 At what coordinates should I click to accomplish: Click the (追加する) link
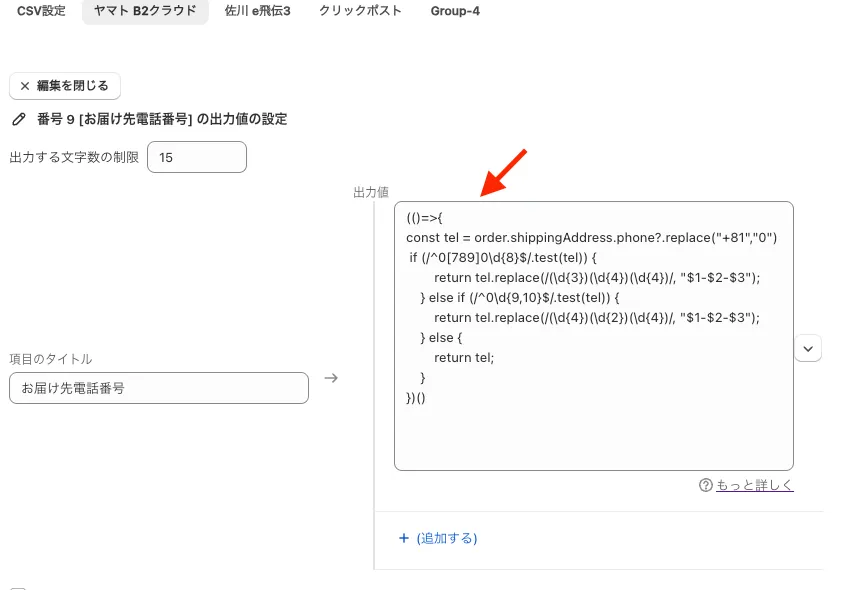coord(446,538)
